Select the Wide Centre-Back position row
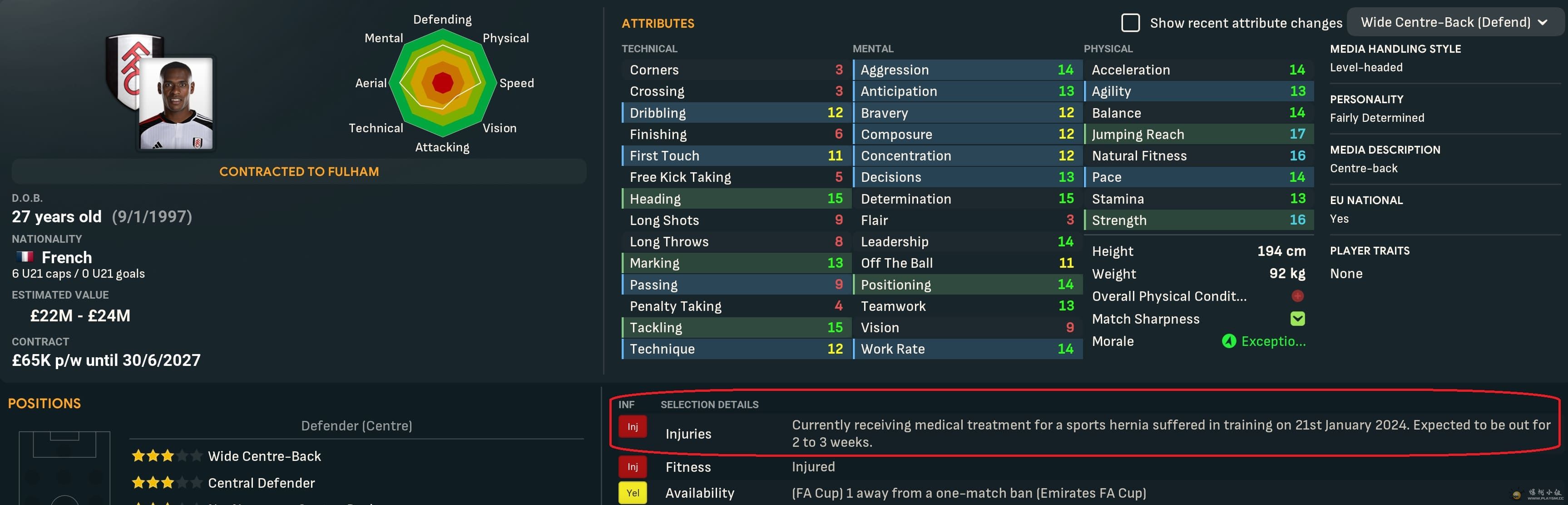This screenshot has width=1568, height=505. tap(264, 456)
